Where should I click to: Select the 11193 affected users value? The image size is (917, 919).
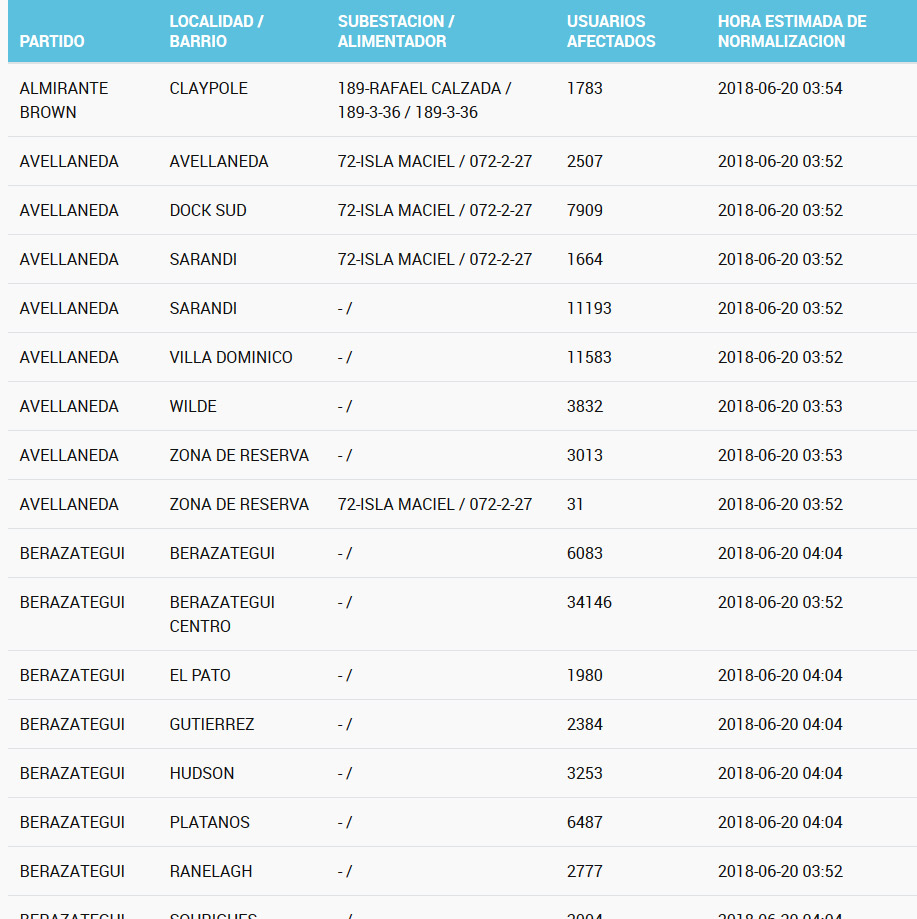point(589,308)
